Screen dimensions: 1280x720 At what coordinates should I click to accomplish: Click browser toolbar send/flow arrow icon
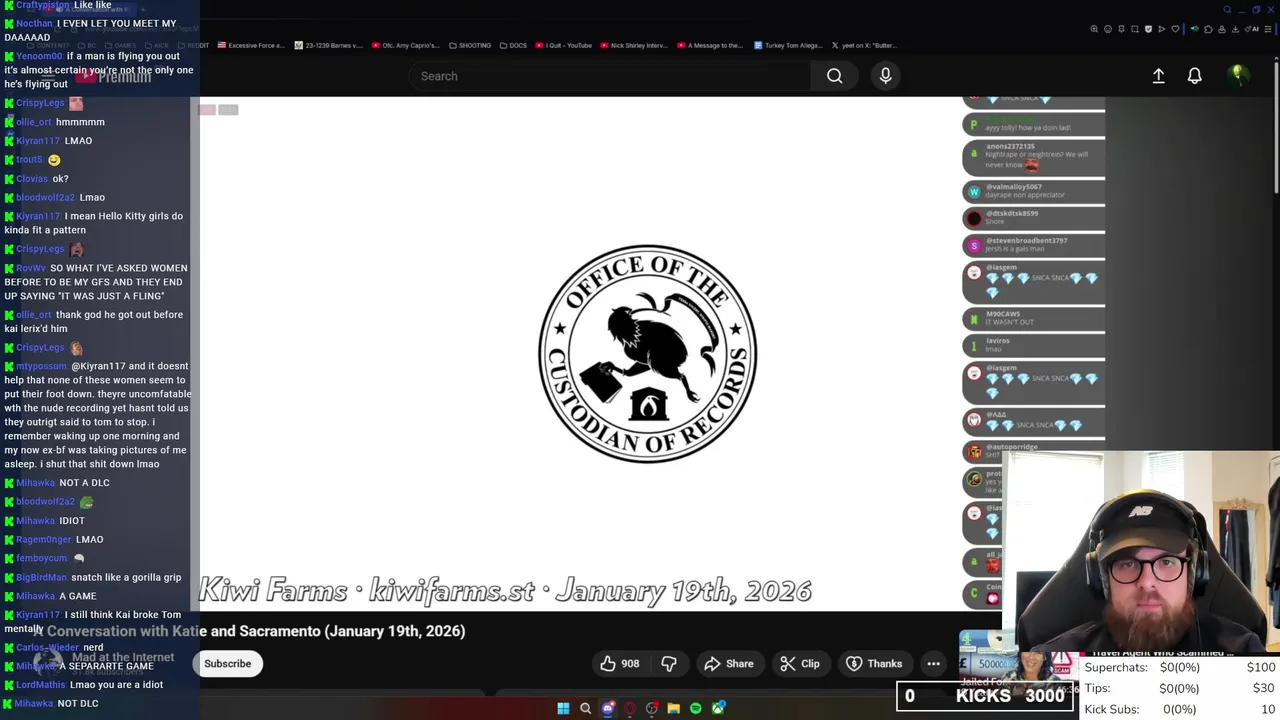(1162, 29)
